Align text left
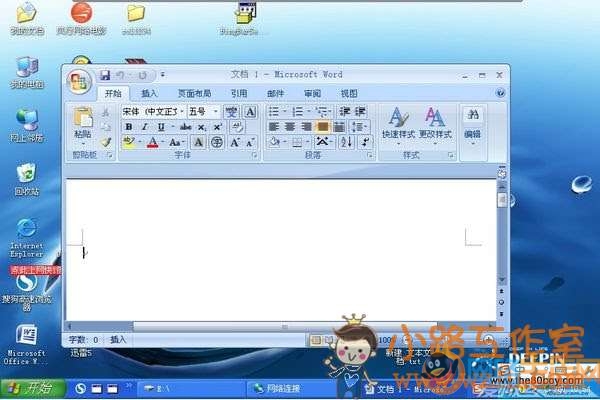Viewport: 600px width, 400px height. (274, 127)
